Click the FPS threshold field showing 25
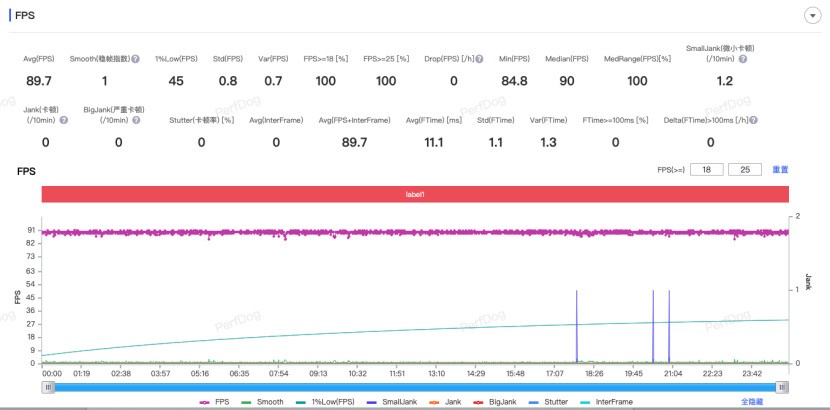Viewport: 830px width, 410px height. [x=745, y=170]
